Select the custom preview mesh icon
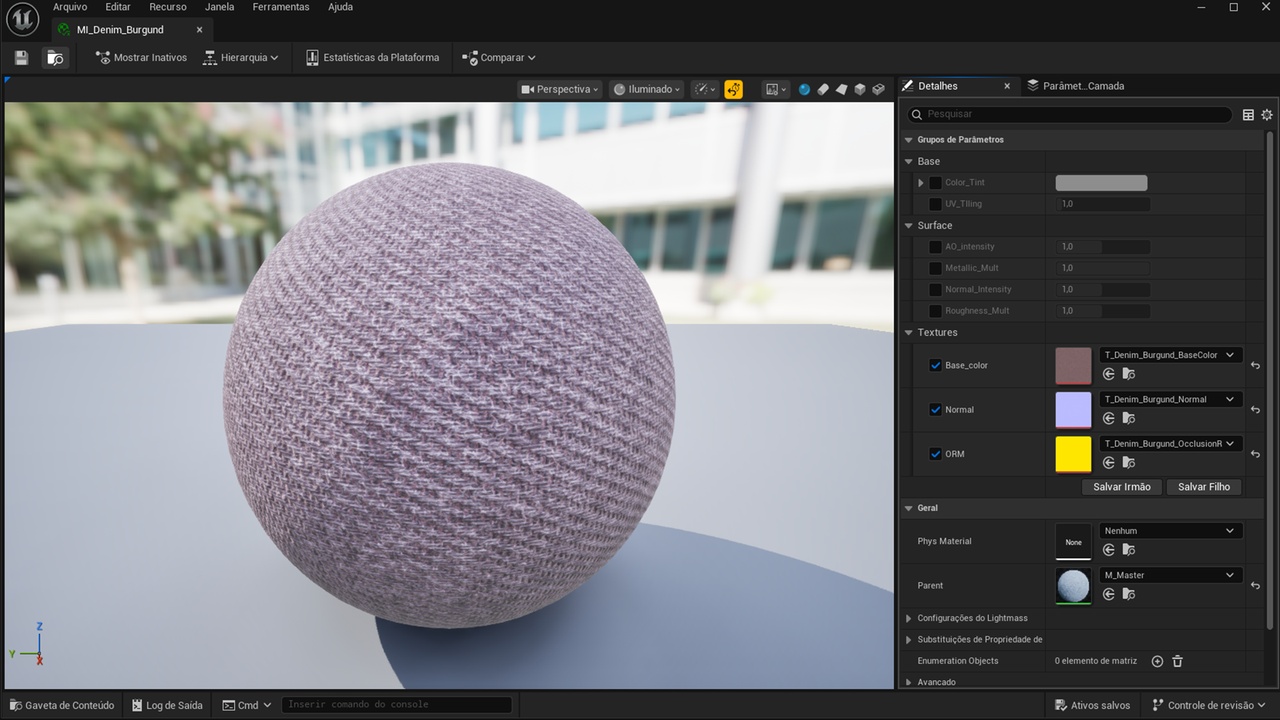 pyautogui.click(x=878, y=89)
